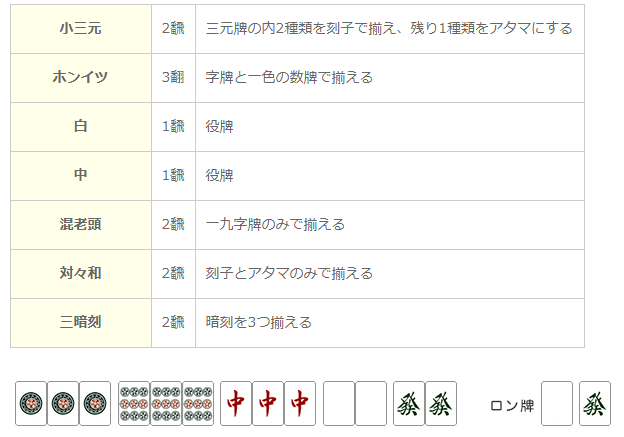624x437 pixels.
Task: Select the green 發 tile after ロン牌
Action: [x=595, y=404]
